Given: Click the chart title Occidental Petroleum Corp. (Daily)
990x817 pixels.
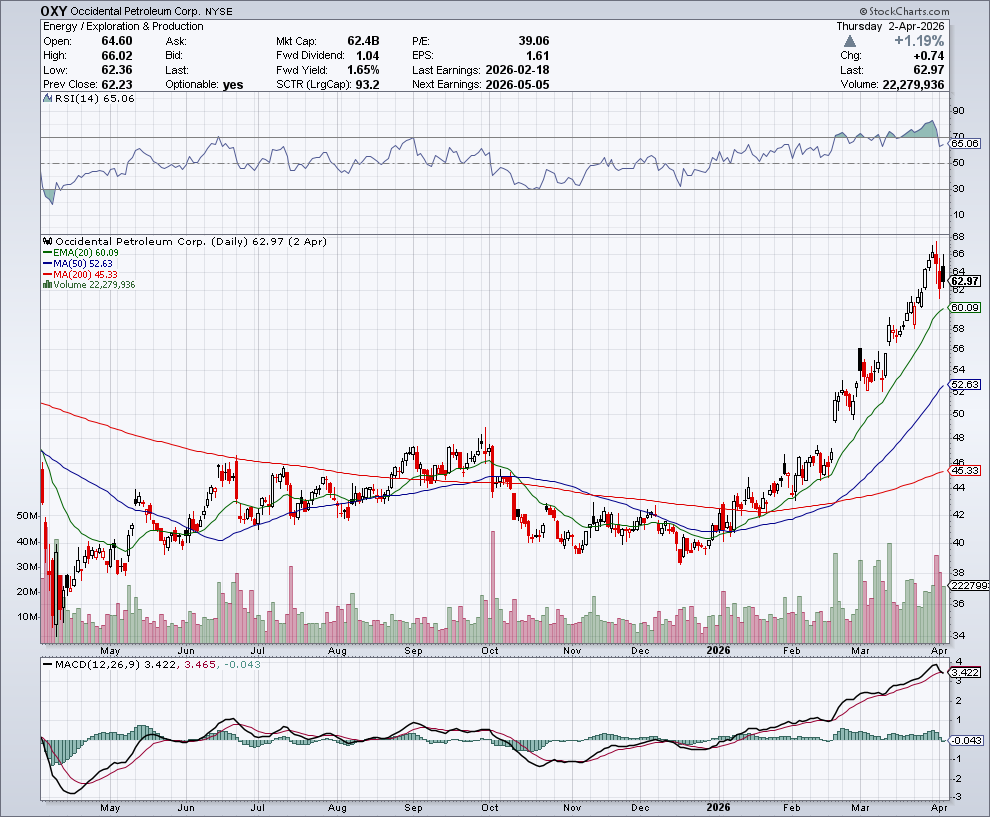Looking at the screenshot, I should coord(152,241).
